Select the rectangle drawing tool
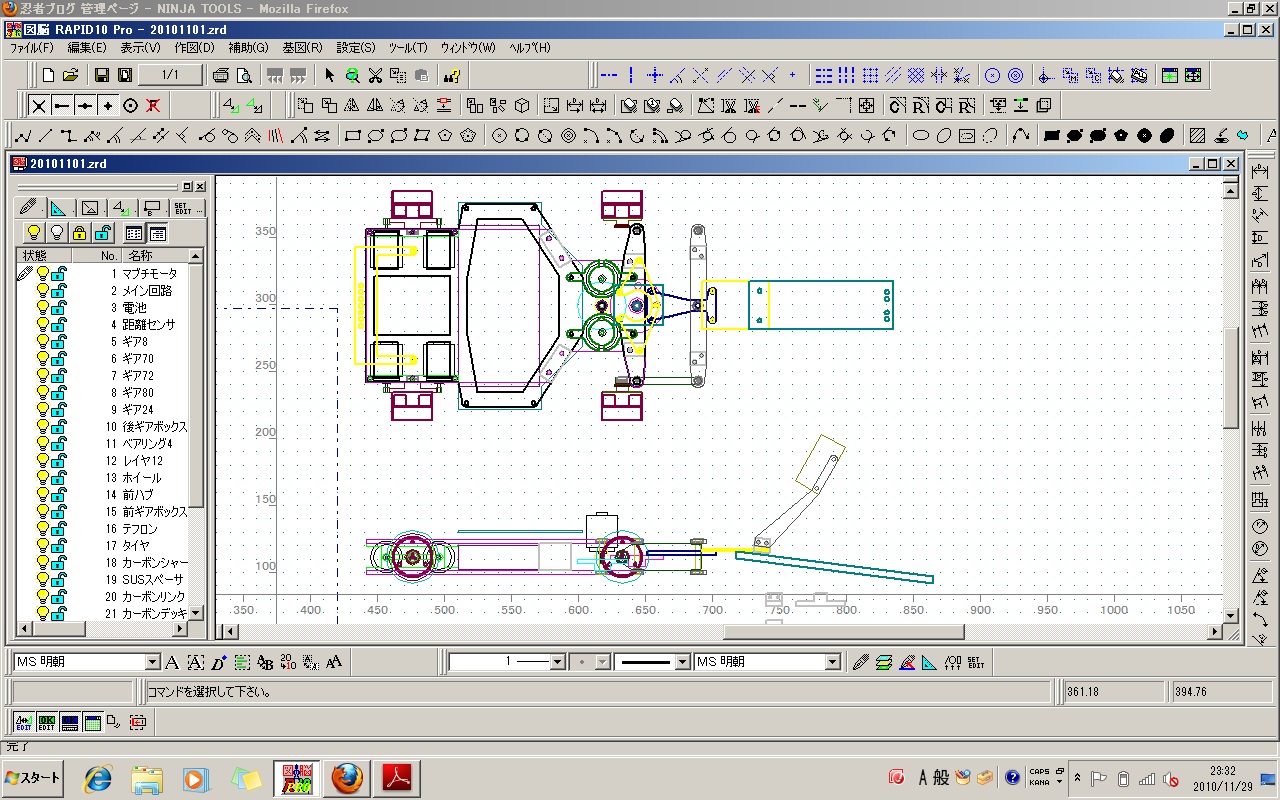Viewport: 1280px width, 800px height. 352,135
